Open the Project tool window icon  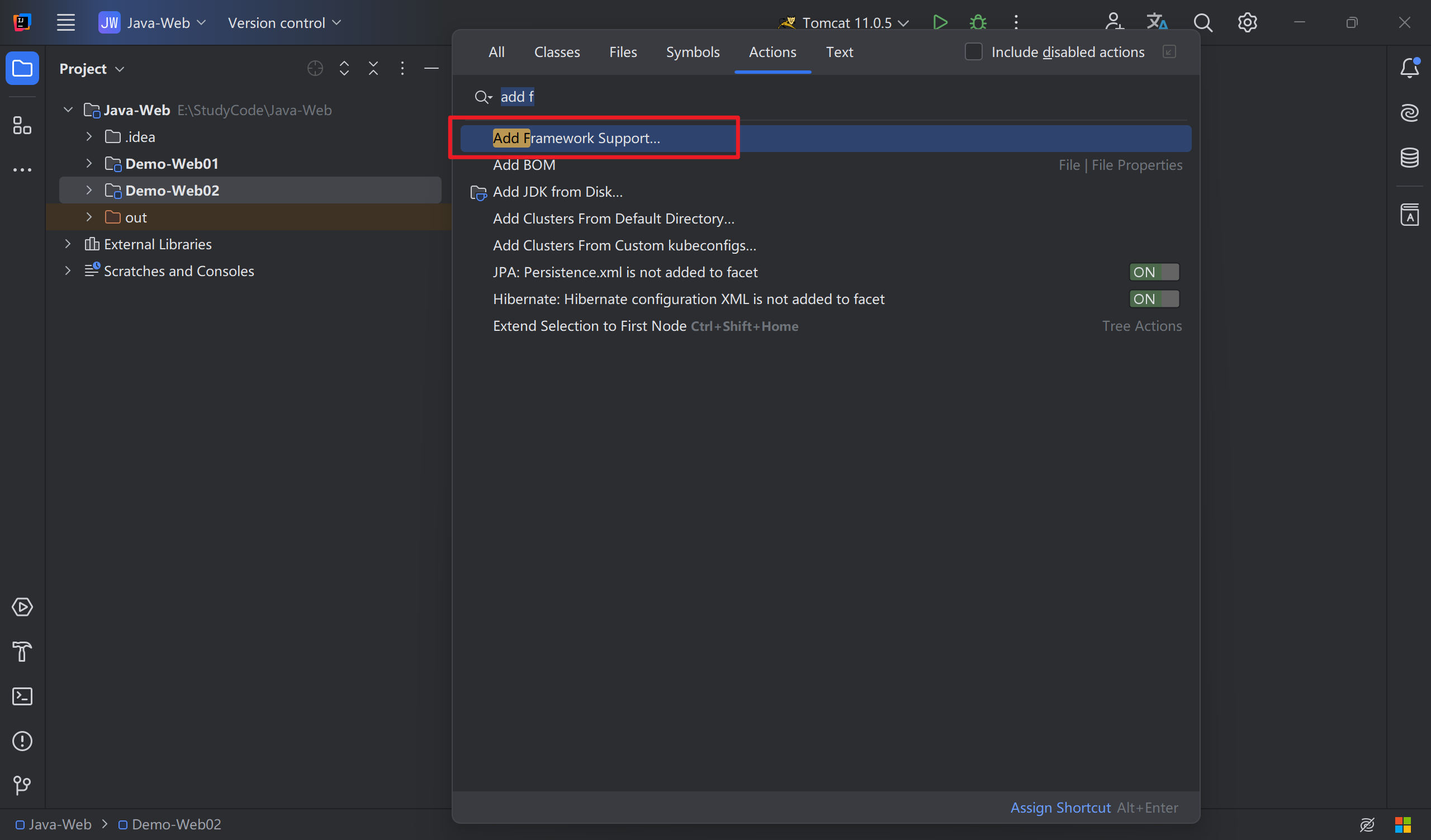pyautogui.click(x=22, y=69)
